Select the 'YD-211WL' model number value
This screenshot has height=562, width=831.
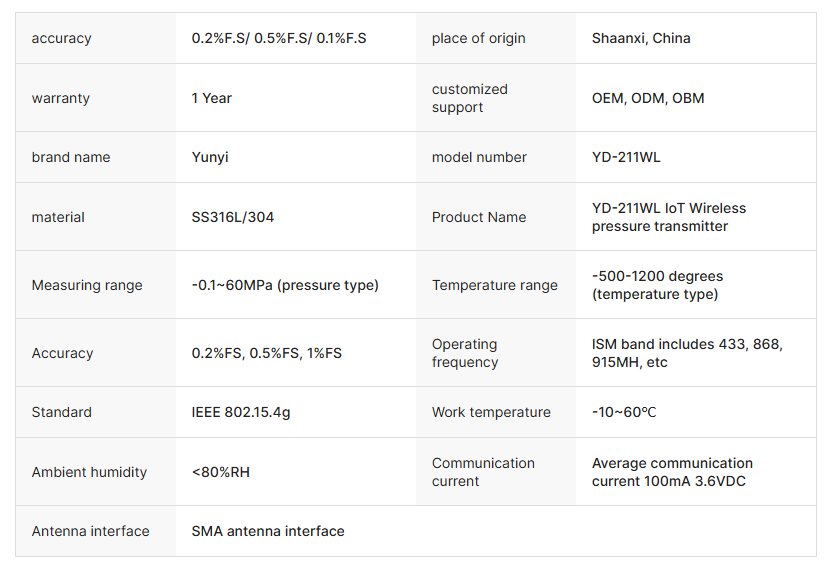(x=626, y=157)
